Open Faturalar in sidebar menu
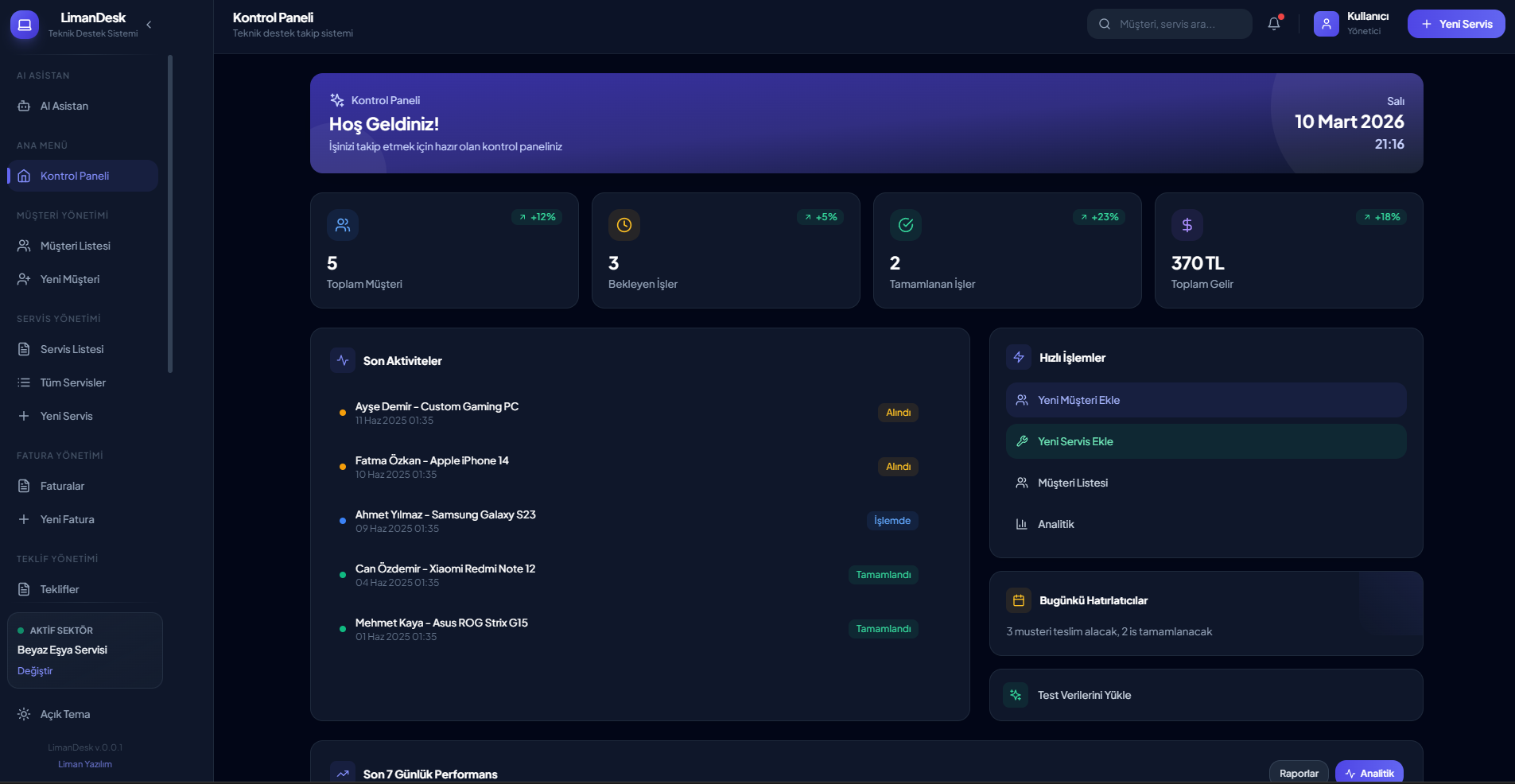1515x784 pixels. pyautogui.click(x=62, y=486)
